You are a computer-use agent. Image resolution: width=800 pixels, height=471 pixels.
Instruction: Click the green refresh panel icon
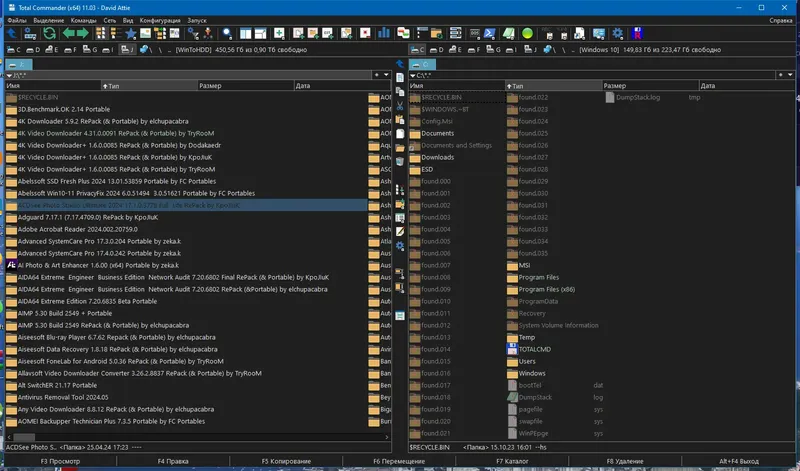click(48, 33)
